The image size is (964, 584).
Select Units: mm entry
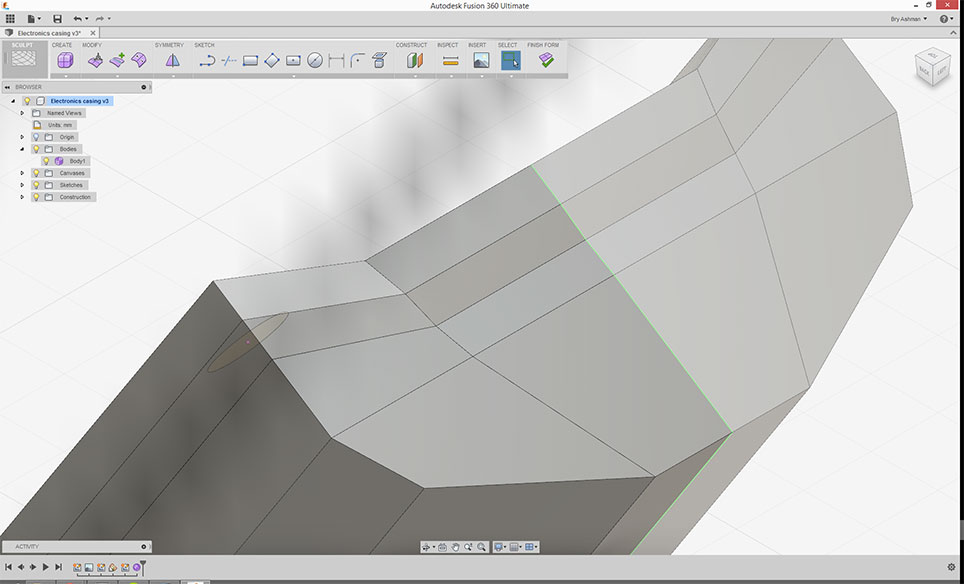[x=60, y=125]
